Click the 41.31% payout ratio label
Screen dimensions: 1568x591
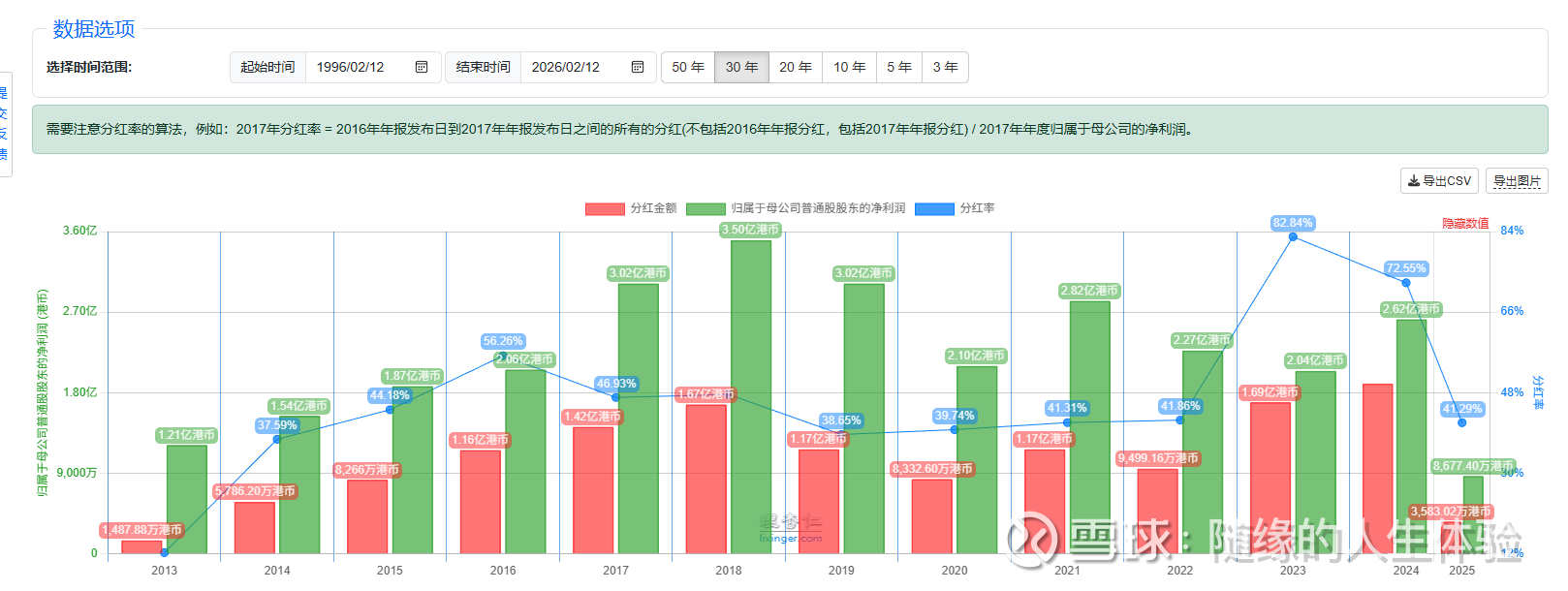tap(1067, 408)
